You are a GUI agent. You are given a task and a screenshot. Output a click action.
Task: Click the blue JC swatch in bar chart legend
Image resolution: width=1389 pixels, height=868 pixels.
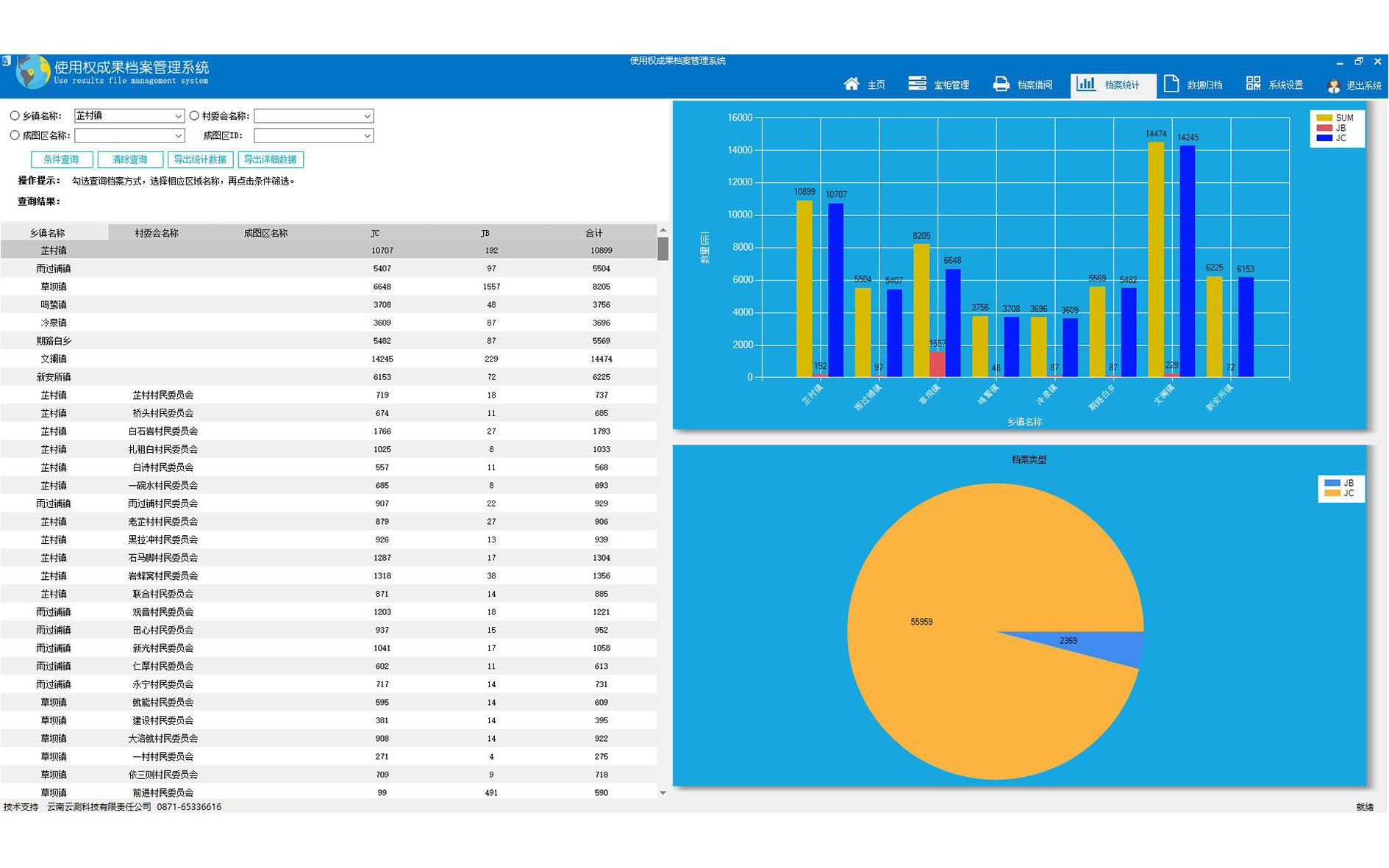click(x=1324, y=138)
